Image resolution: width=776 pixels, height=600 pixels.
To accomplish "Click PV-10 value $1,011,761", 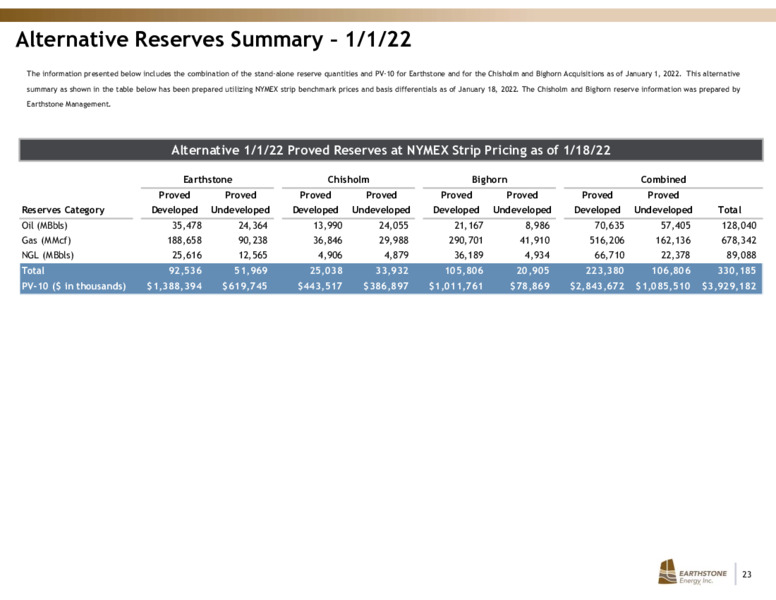I will pos(456,286).
